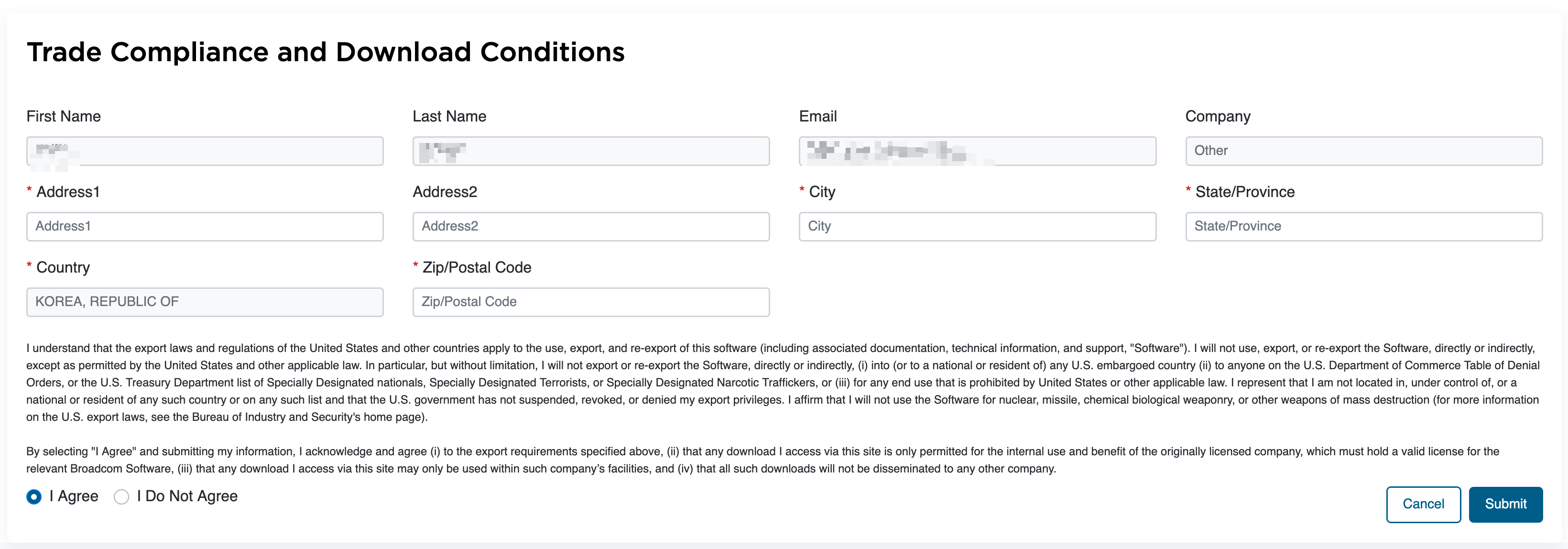This screenshot has width=1568, height=549.
Task: Click the Trade Compliance and Download Conditions heading
Action: 326,52
